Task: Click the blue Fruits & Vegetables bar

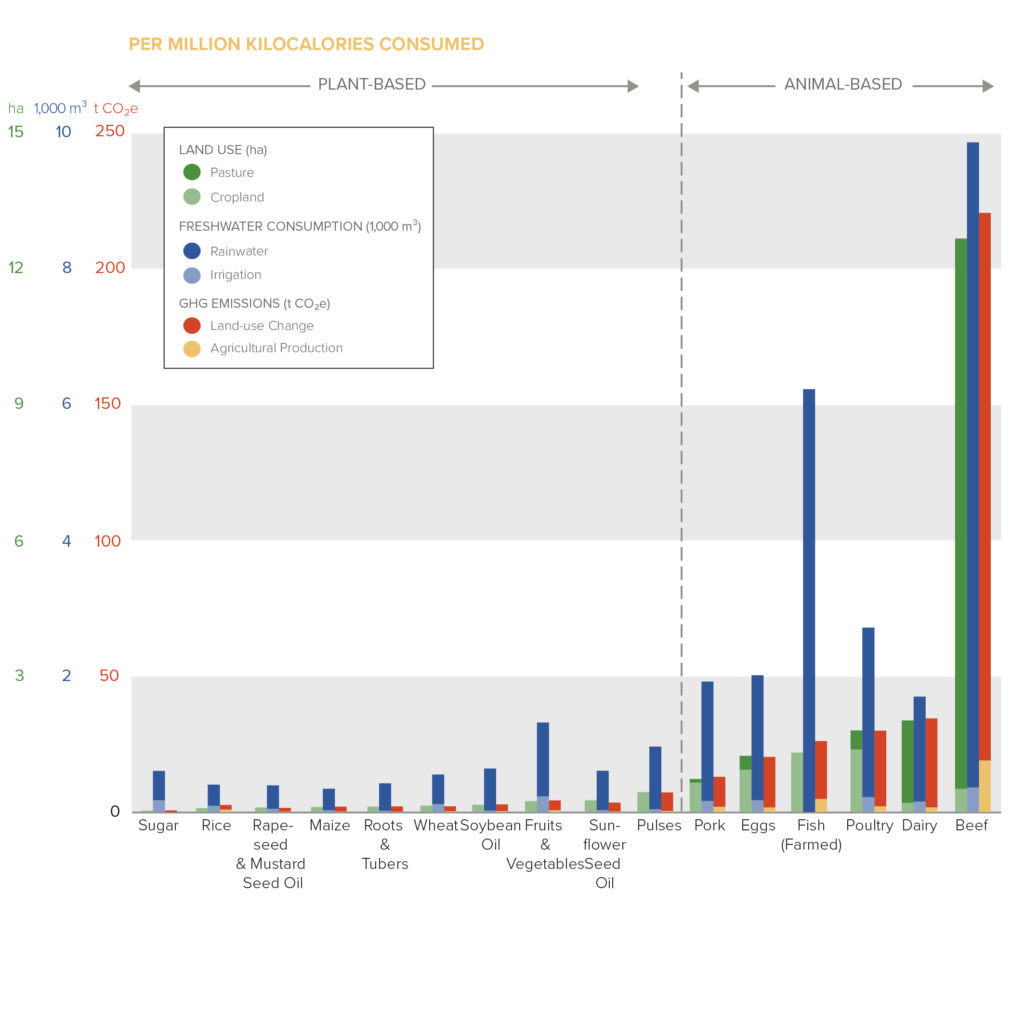Action: 543,758
